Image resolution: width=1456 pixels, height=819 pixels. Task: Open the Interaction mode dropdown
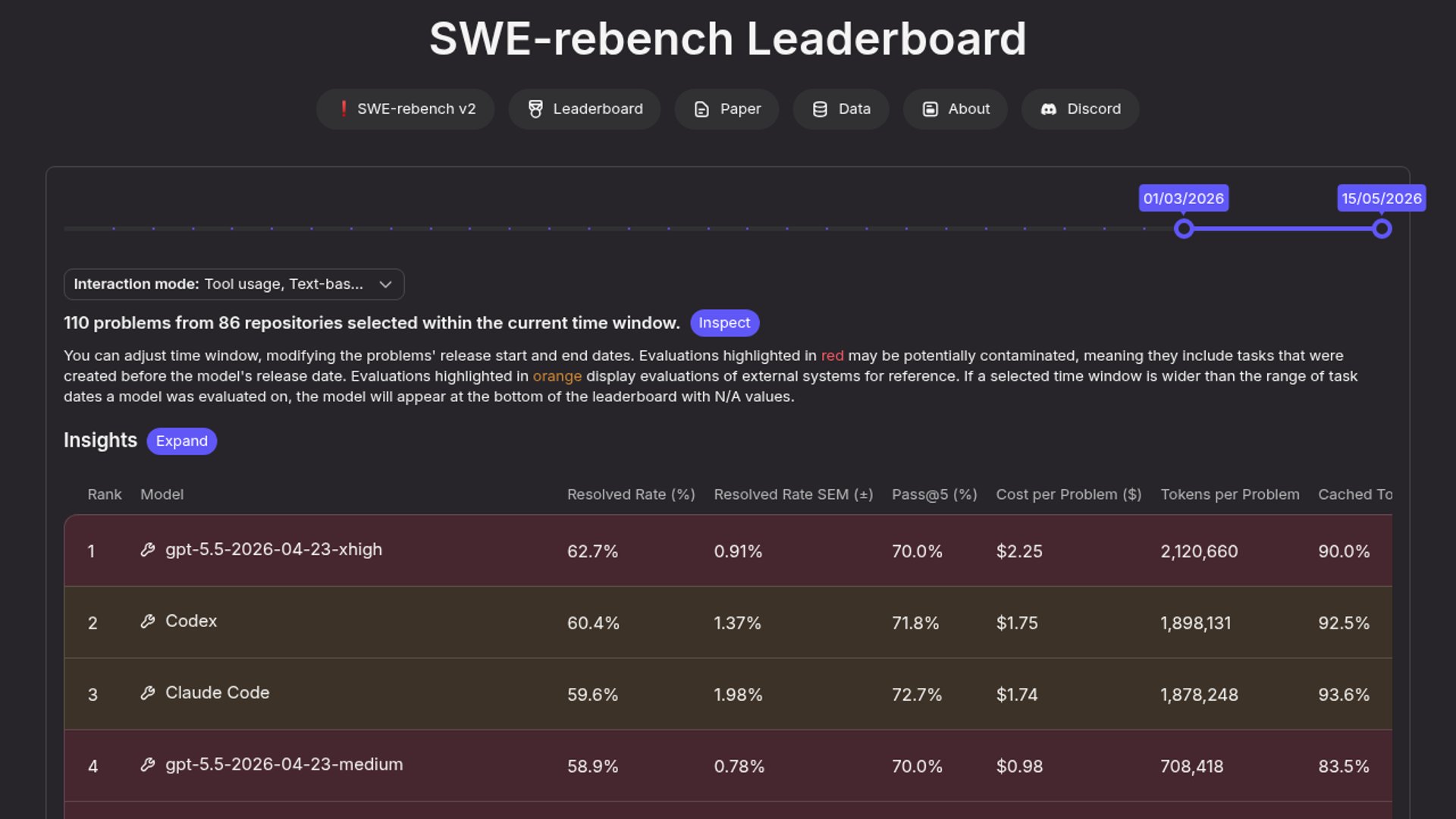[234, 284]
